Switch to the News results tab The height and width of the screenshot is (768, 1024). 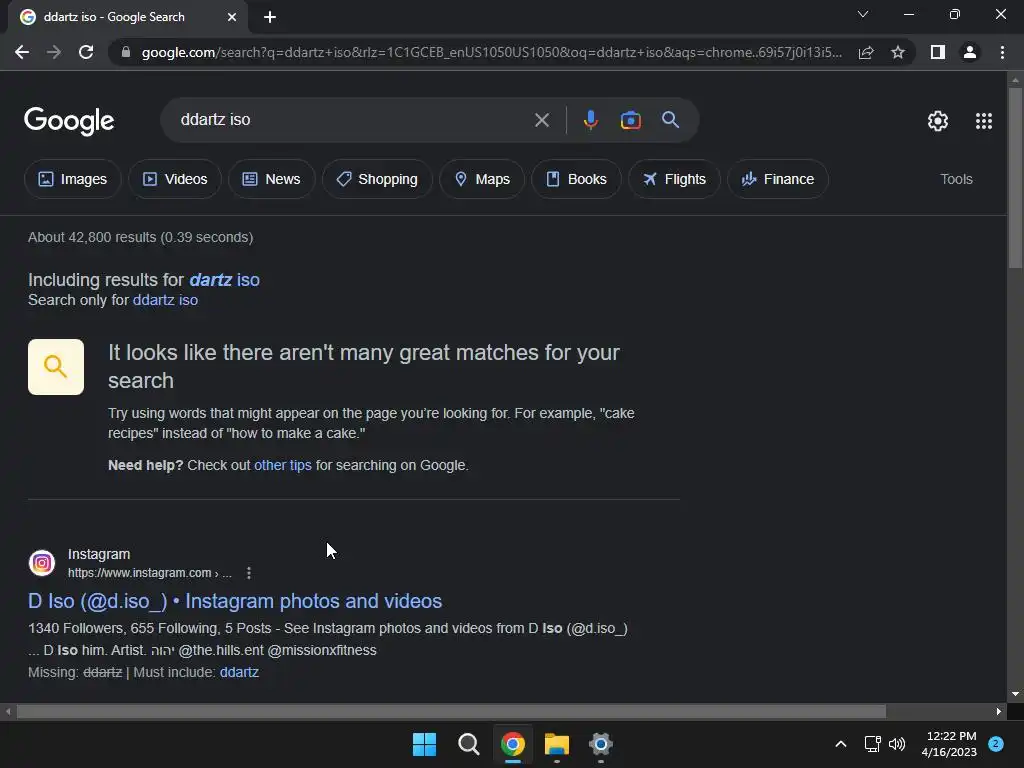point(272,179)
